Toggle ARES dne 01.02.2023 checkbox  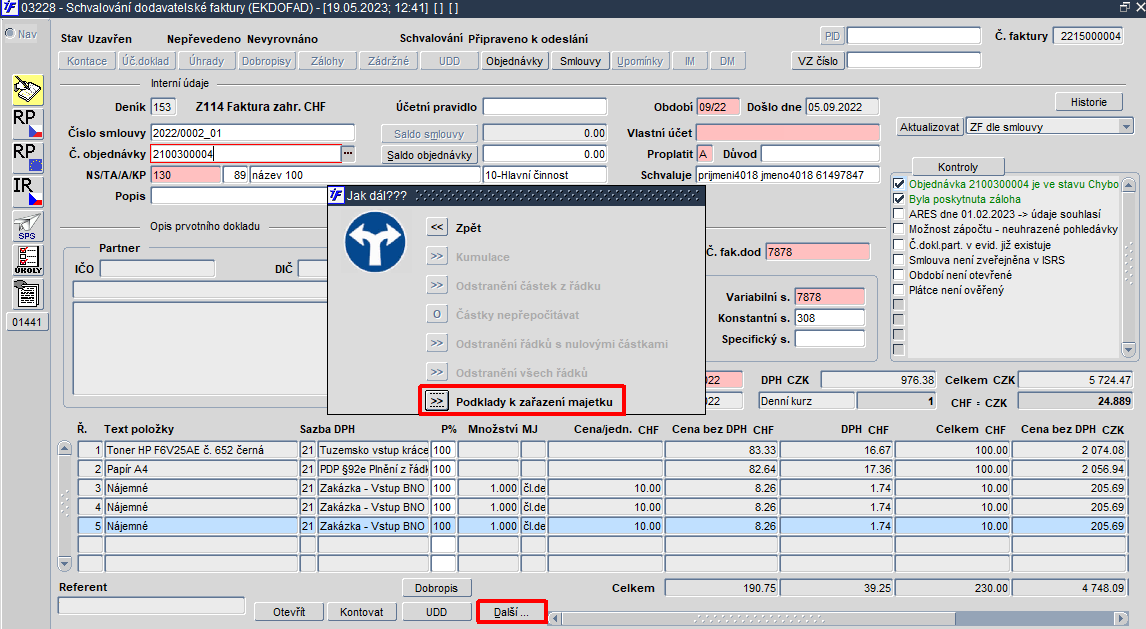[x=899, y=214]
